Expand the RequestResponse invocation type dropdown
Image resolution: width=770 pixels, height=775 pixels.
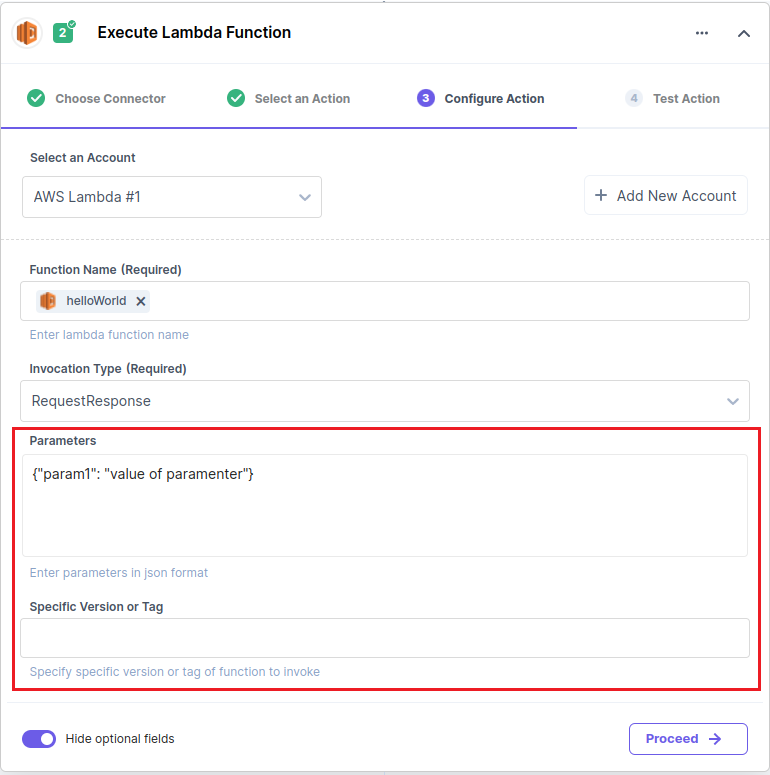(x=385, y=401)
